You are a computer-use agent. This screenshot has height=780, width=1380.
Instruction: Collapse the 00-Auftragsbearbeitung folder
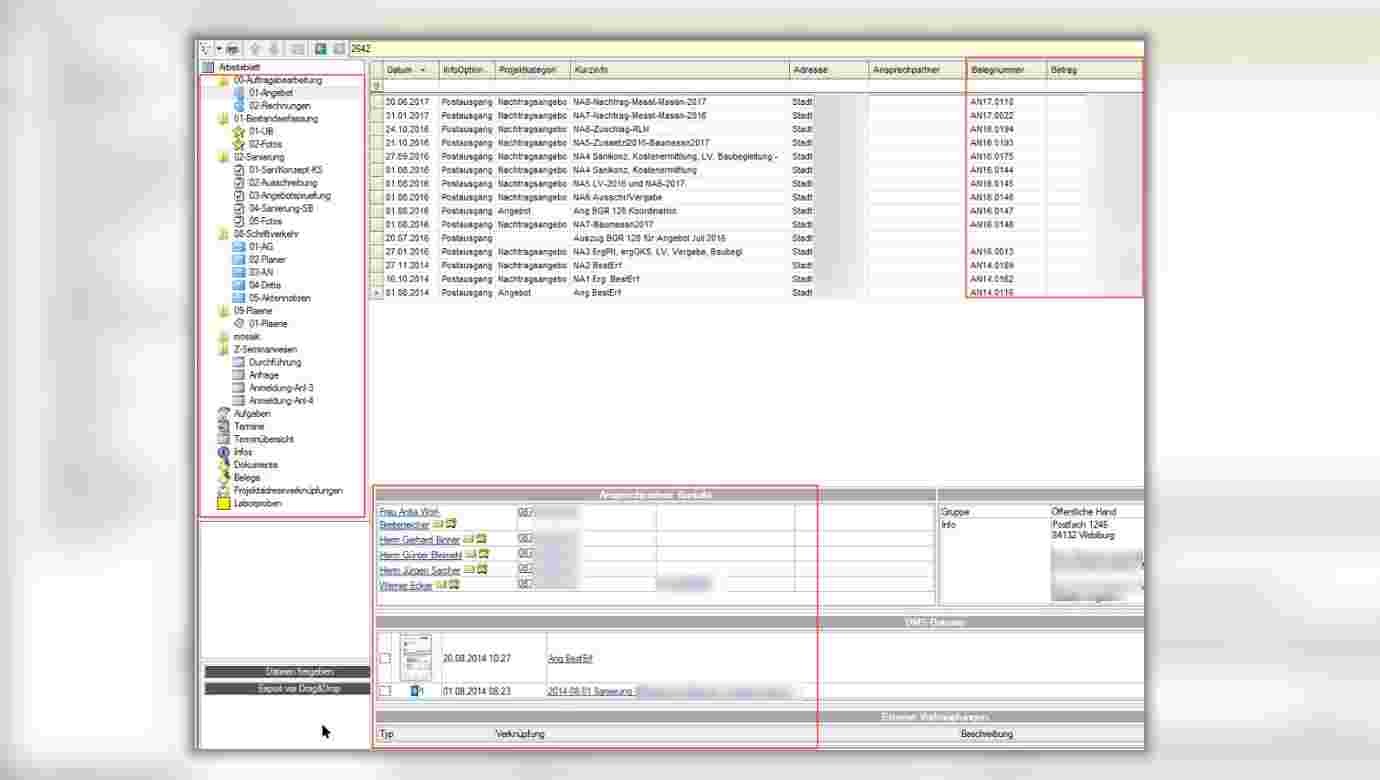tap(224, 80)
